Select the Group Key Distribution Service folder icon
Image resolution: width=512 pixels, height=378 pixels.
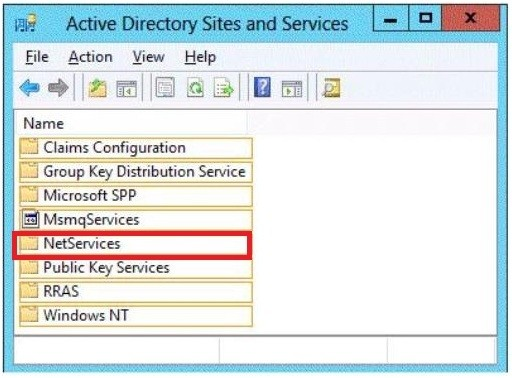[x=29, y=171]
